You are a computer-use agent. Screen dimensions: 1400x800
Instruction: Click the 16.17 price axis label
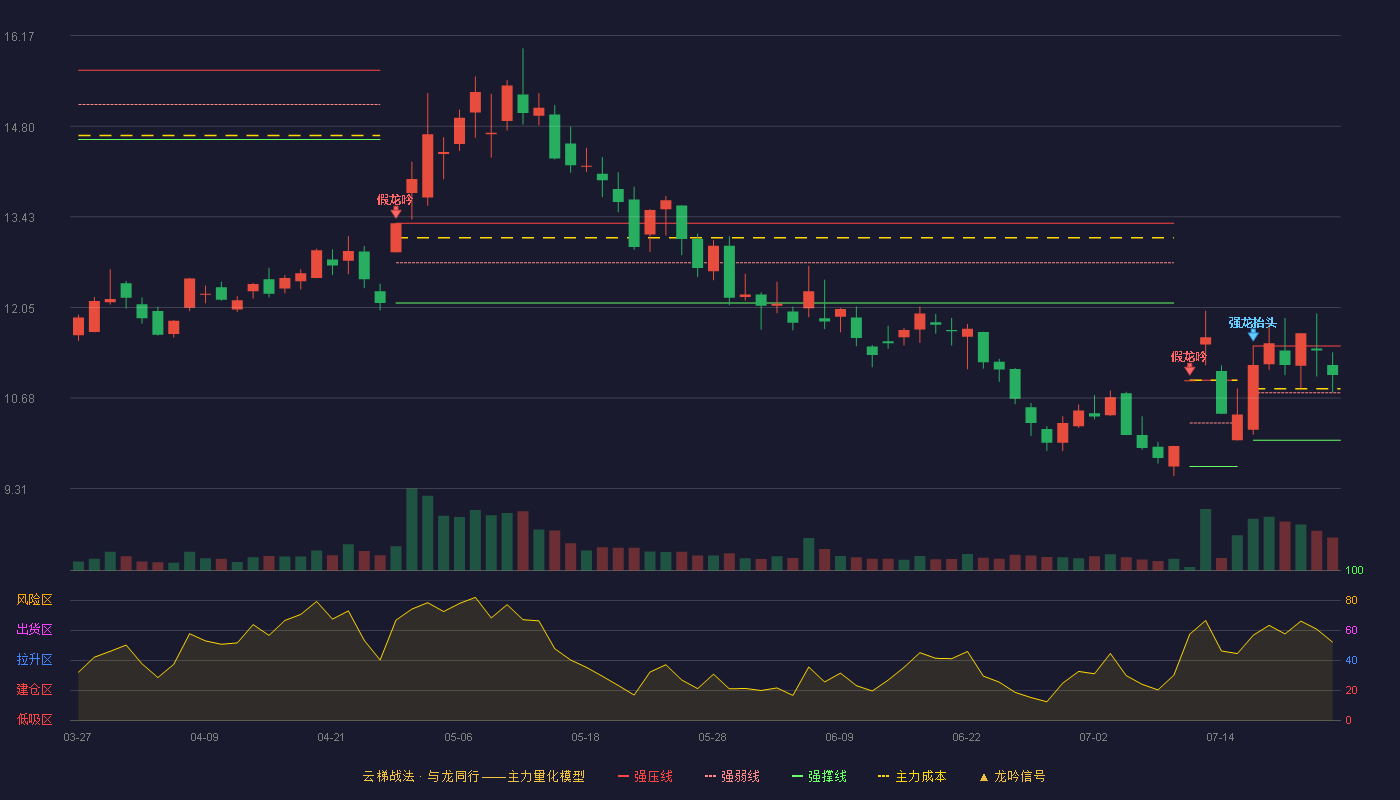tap(20, 37)
